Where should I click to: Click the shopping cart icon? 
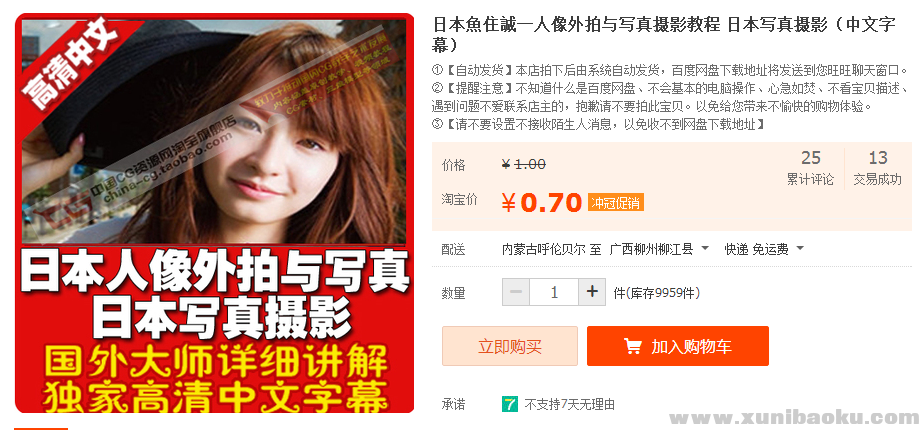[633, 346]
